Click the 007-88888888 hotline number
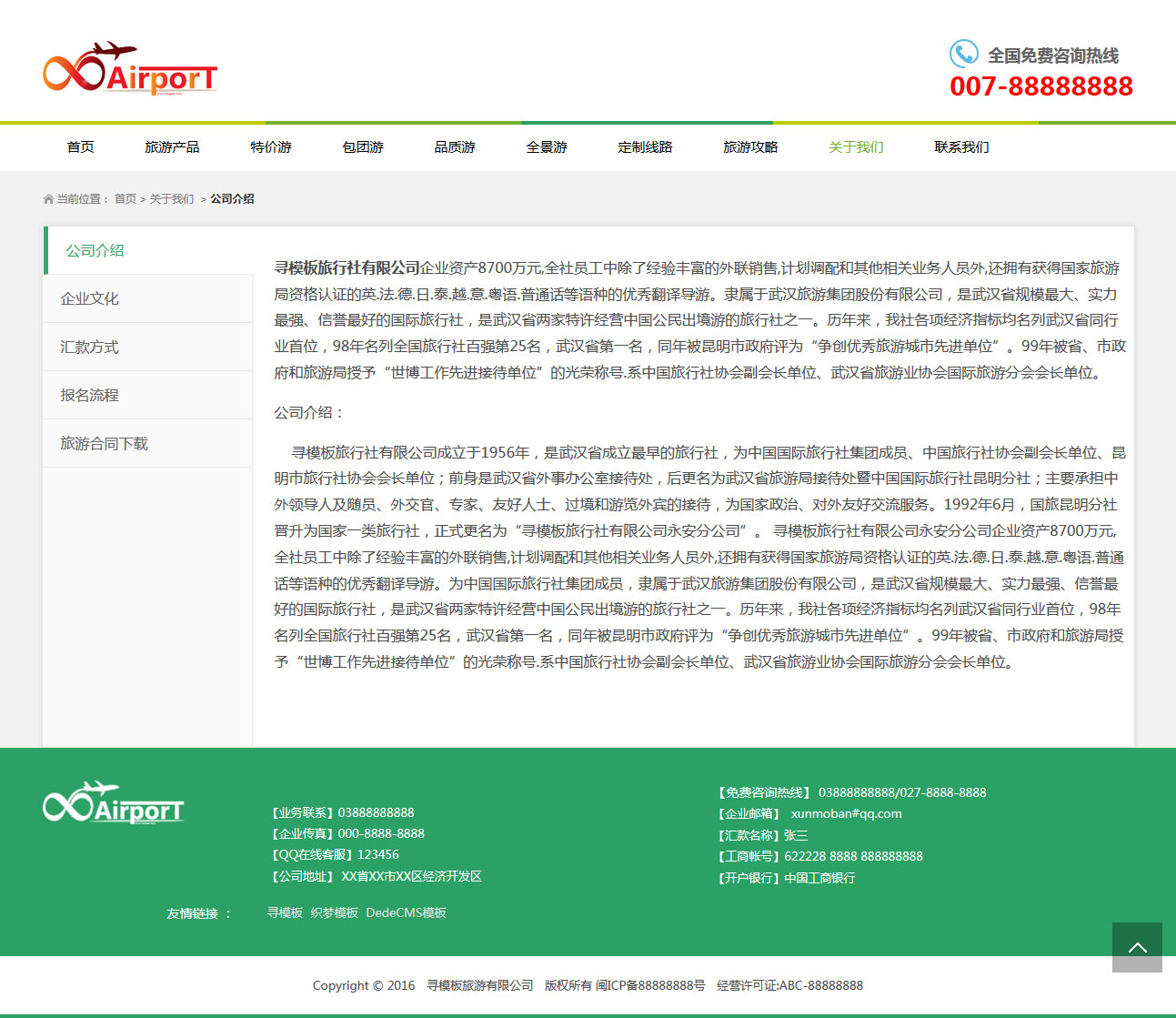Screen dimensions: 1176x1018 pyautogui.click(x=1041, y=86)
